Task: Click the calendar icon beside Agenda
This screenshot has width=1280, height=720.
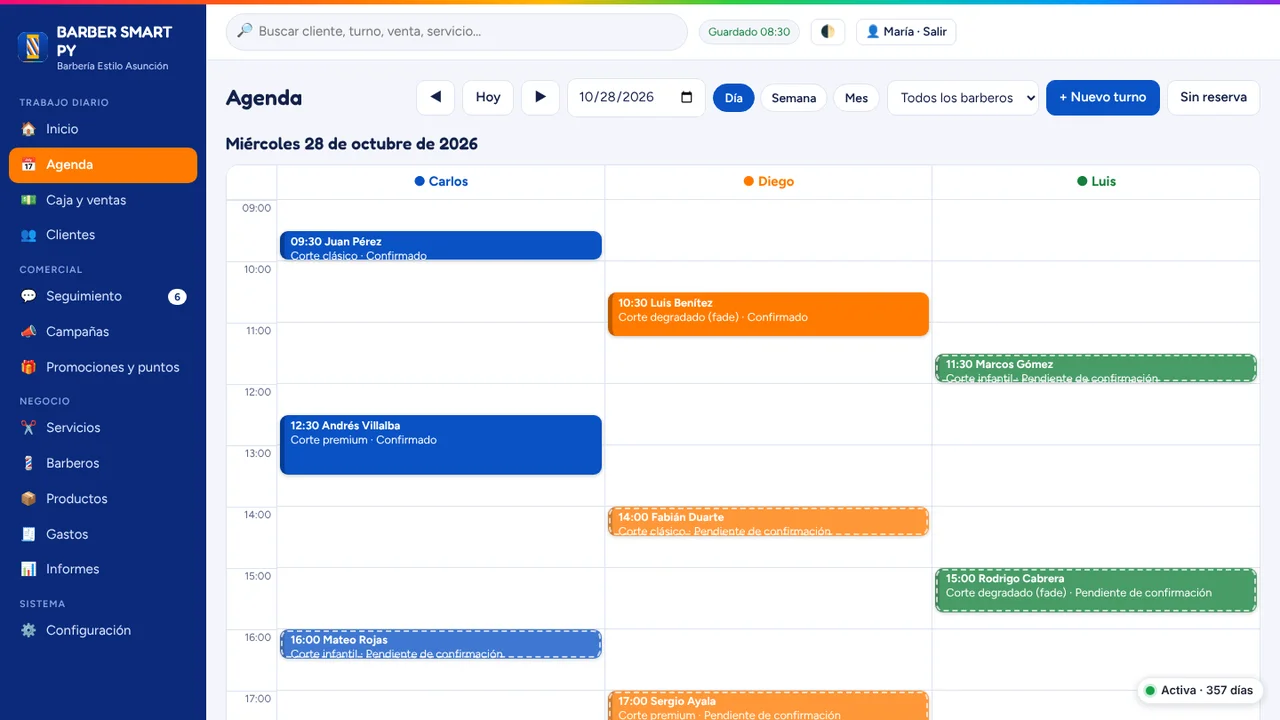Action: click(x=28, y=165)
